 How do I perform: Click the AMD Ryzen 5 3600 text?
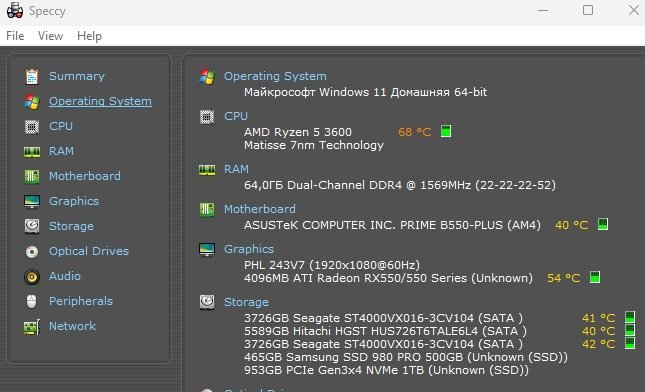click(x=298, y=132)
